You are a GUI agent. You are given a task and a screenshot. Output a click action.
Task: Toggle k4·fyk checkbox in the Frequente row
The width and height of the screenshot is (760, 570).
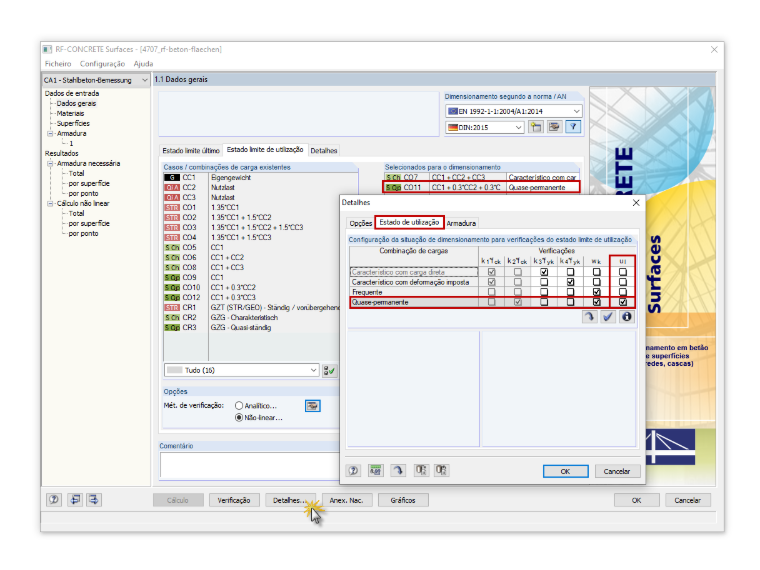tap(570, 292)
